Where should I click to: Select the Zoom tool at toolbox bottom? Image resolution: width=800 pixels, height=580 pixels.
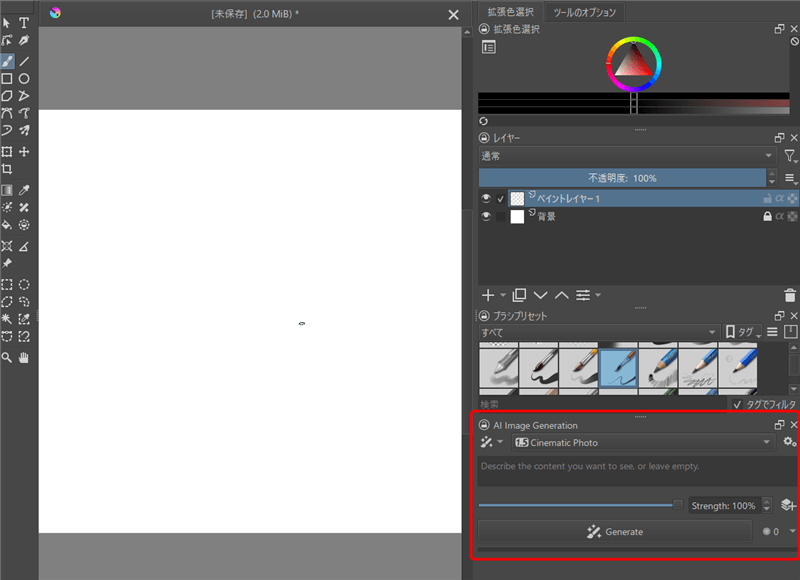(x=7, y=357)
